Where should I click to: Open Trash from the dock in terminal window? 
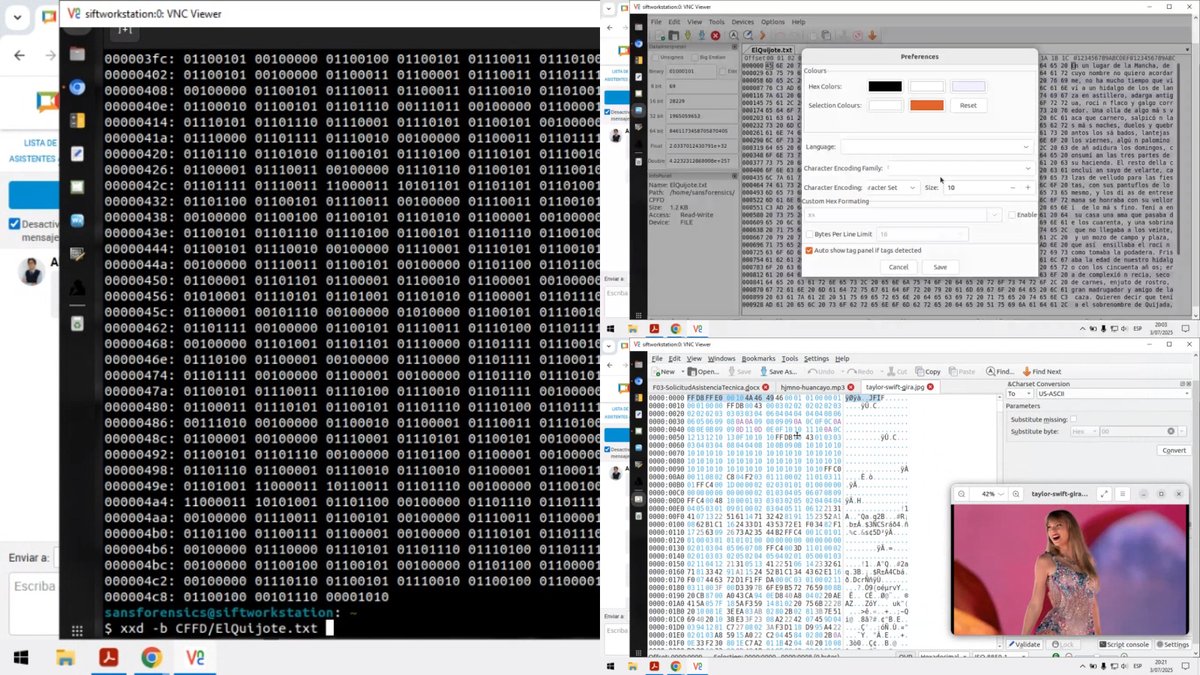[x=77, y=324]
